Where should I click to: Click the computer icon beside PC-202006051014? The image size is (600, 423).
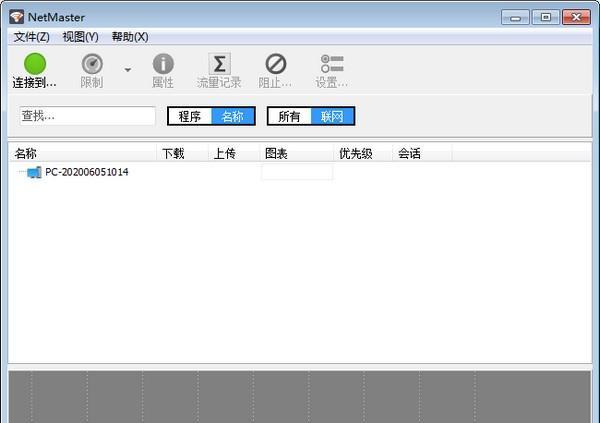click(34, 172)
